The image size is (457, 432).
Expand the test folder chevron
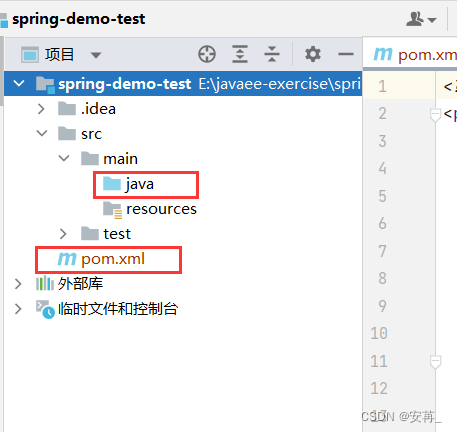[x=63, y=234]
